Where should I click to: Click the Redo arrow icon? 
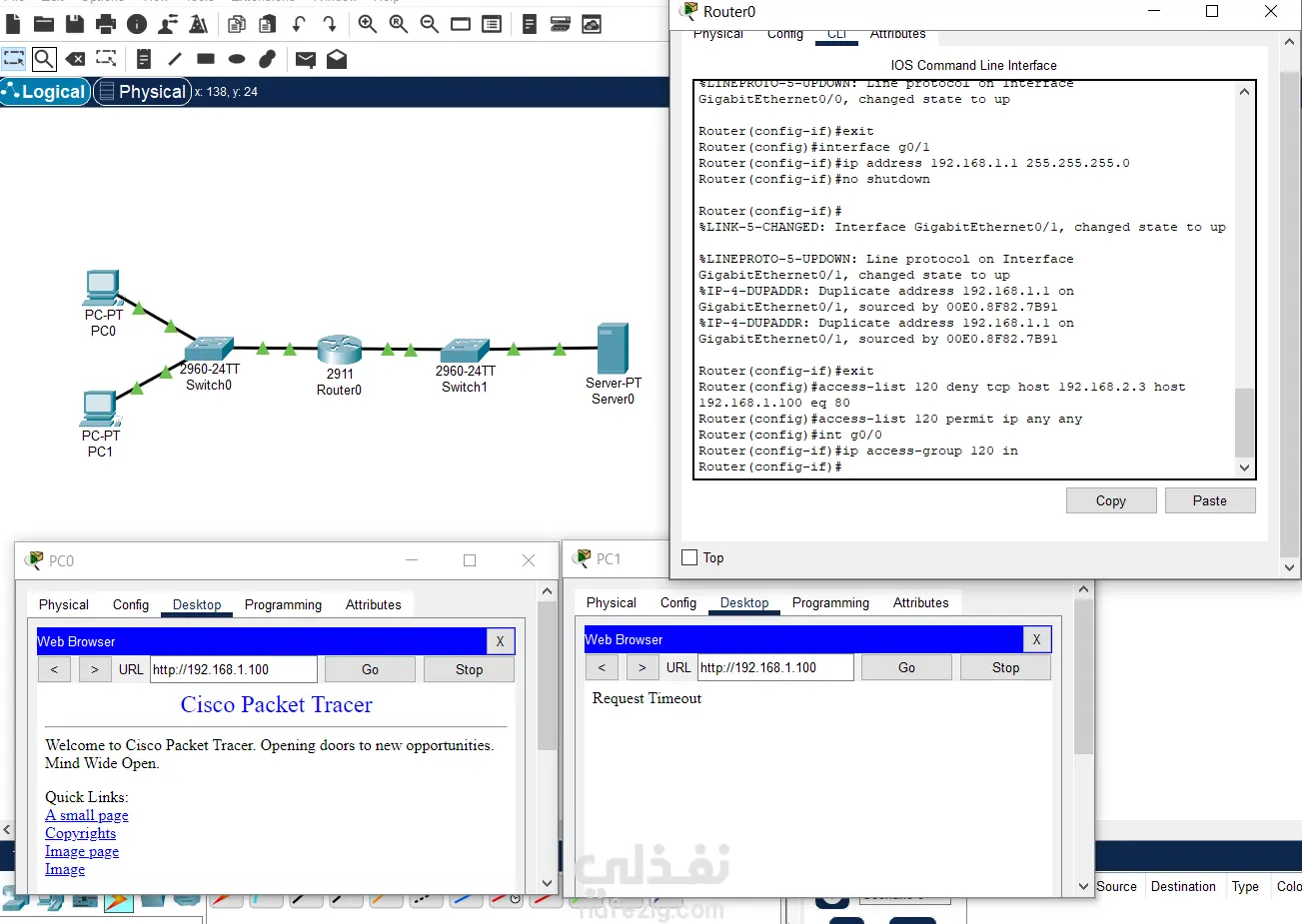point(330,24)
